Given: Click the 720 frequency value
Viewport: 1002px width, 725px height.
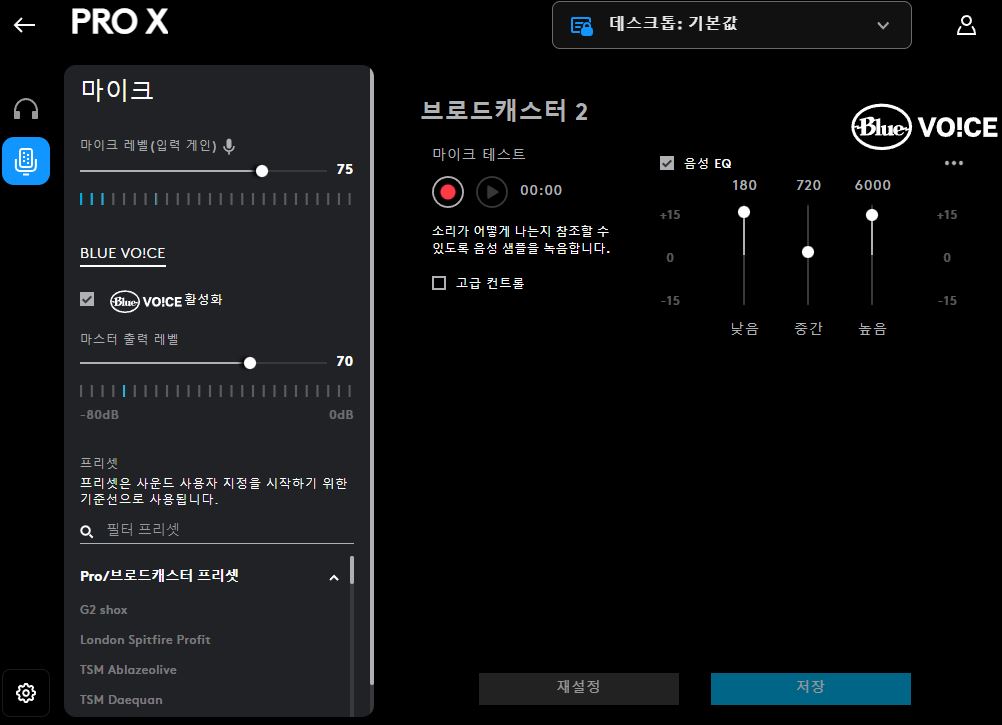Looking at the screenshot, I should point(808,185).
